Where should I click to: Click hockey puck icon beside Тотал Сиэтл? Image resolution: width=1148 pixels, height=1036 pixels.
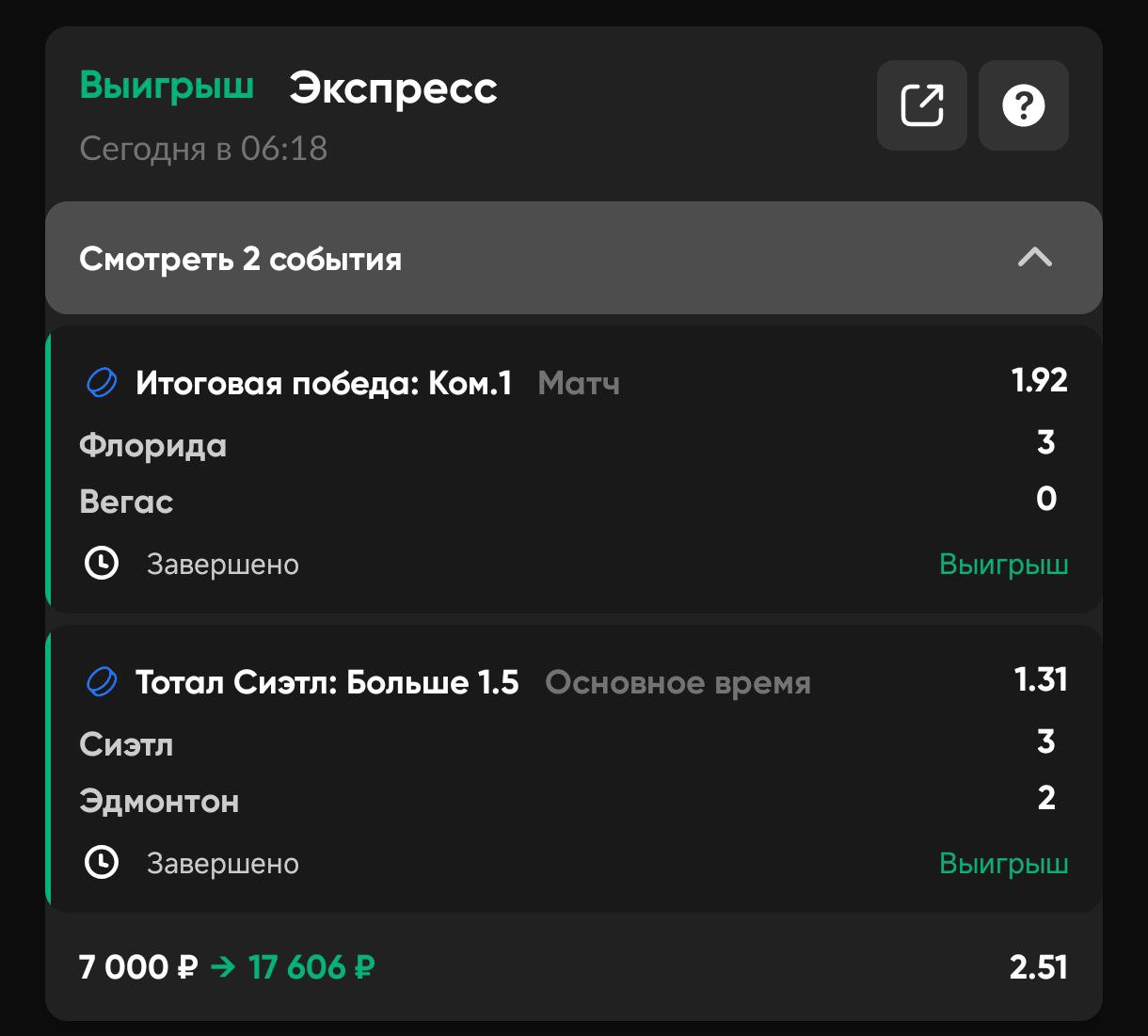coord(102,682)
